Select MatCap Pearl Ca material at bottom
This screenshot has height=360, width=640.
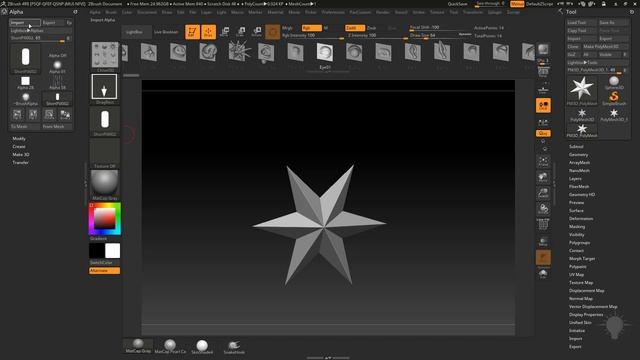tap(170, 347)
